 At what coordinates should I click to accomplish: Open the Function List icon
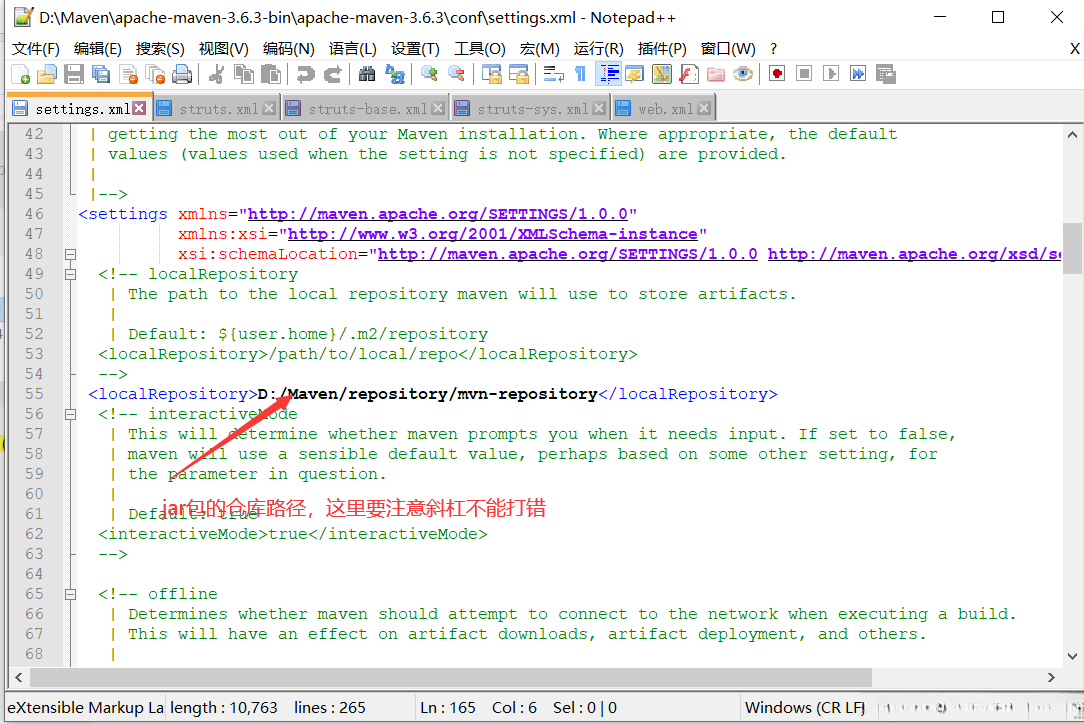pos(689,74)
